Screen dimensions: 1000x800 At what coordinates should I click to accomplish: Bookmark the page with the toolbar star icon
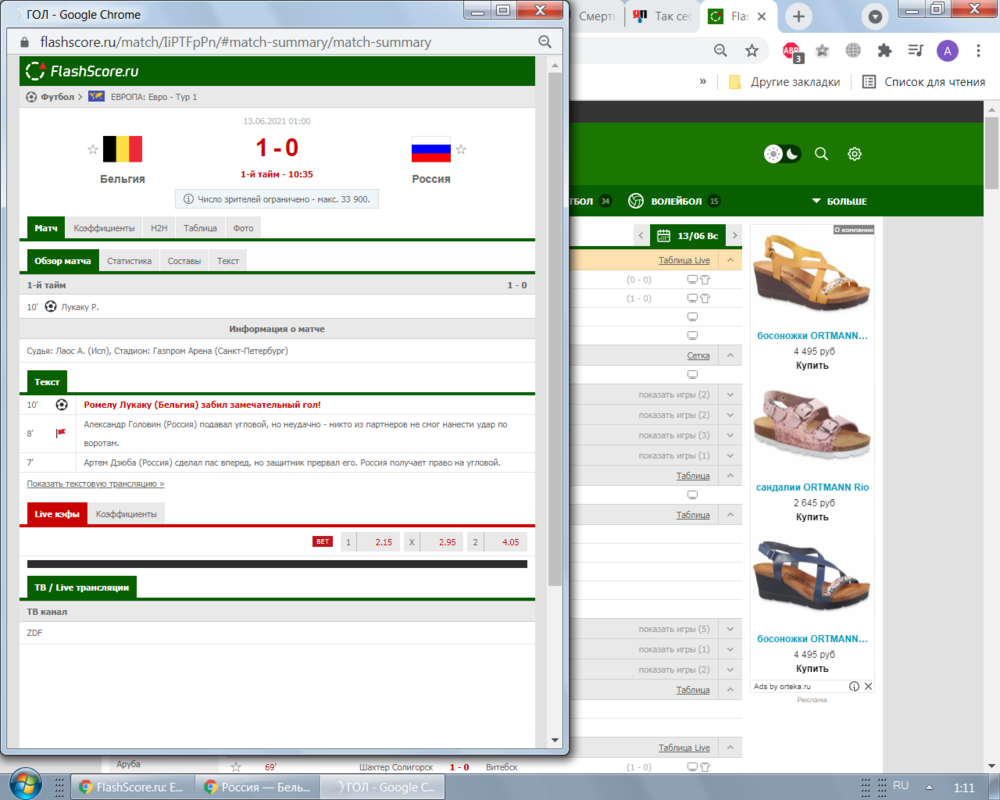752,50
